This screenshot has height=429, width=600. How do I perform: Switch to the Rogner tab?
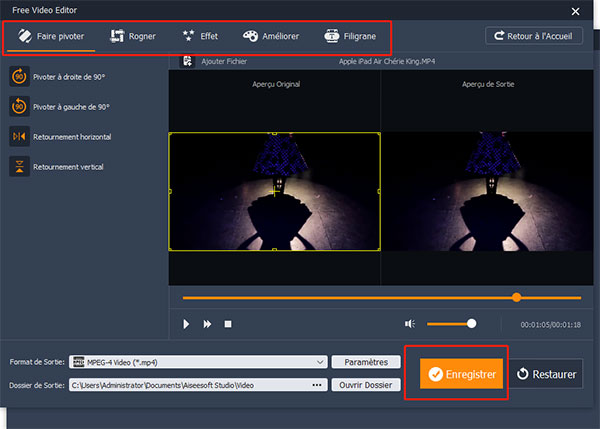coord(133,36)
